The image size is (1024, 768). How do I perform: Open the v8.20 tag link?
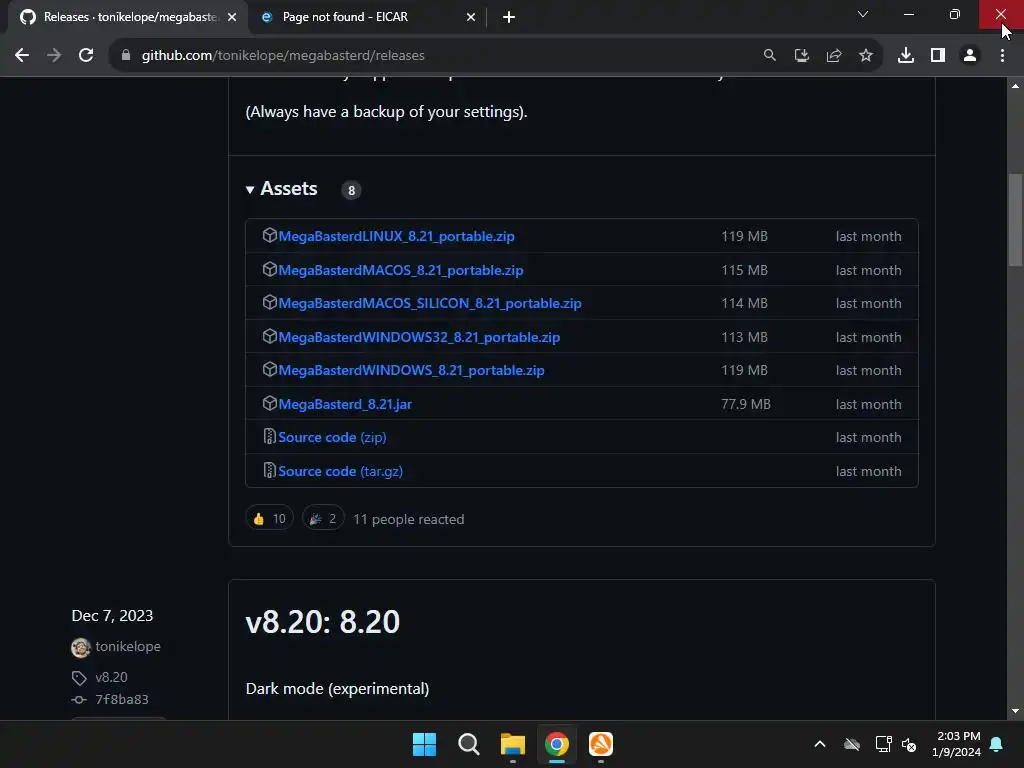pyautogui.click(x=111, y=677)
